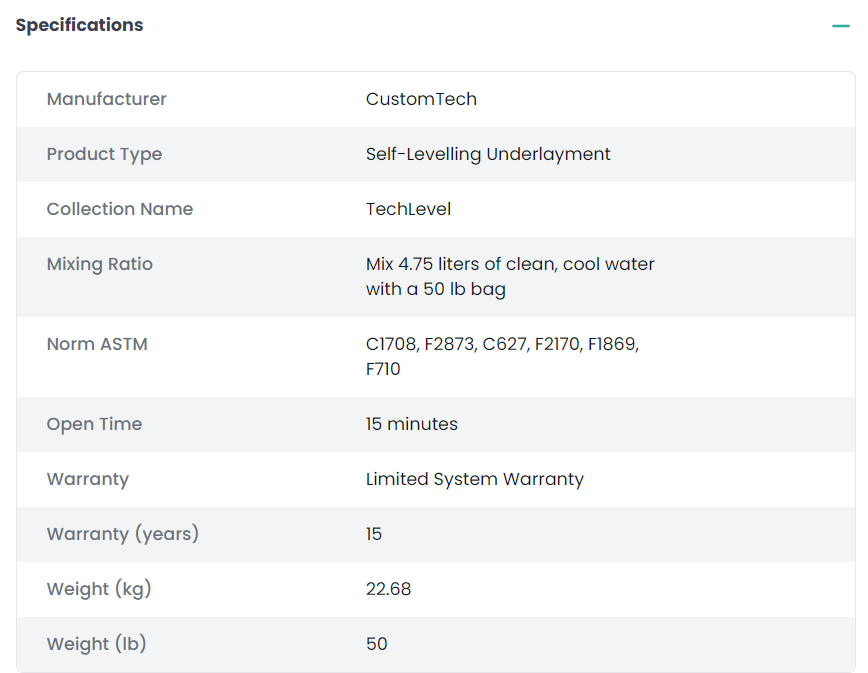868x673 pixels.
Task: Select the Self-Levelling Underlayment value
Action: [488, 154]
